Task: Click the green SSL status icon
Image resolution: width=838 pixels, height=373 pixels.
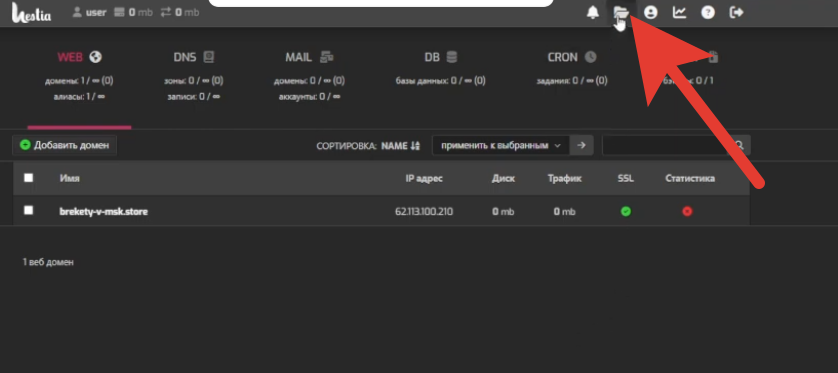Action: click(x=626, y=212)
